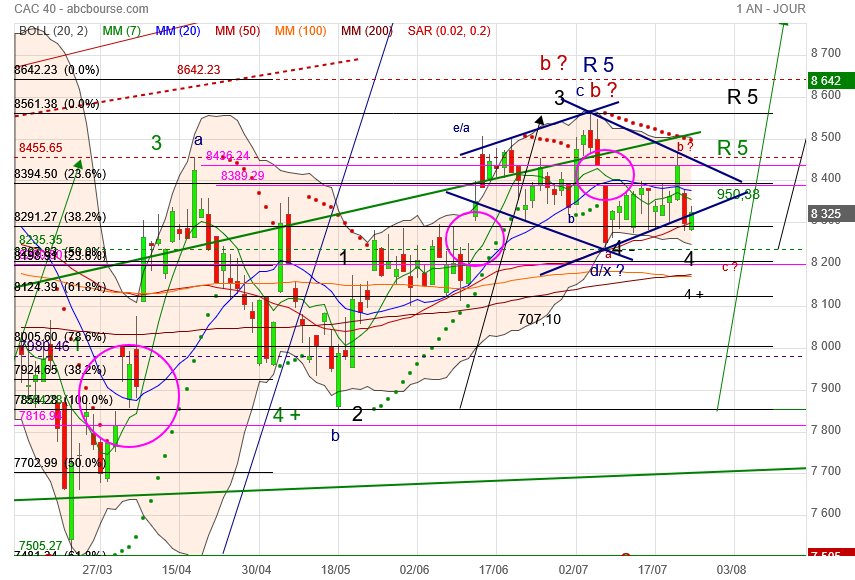The image size is (855, 580).
Task: Click the 30/04 date axis label
Action: coord(256,570)
